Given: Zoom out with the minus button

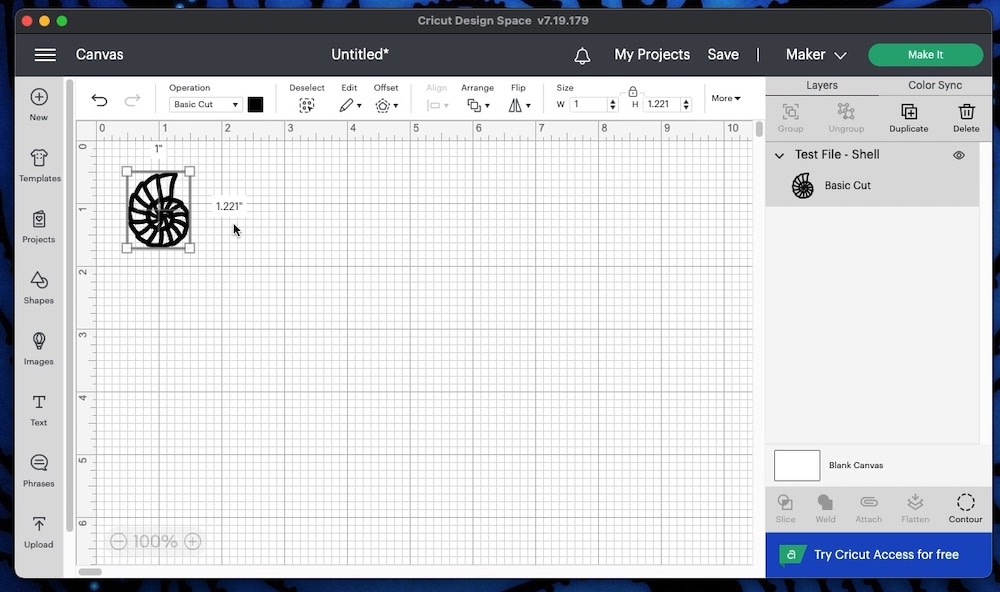Looking at the screenshot, I should click(118, 542).
